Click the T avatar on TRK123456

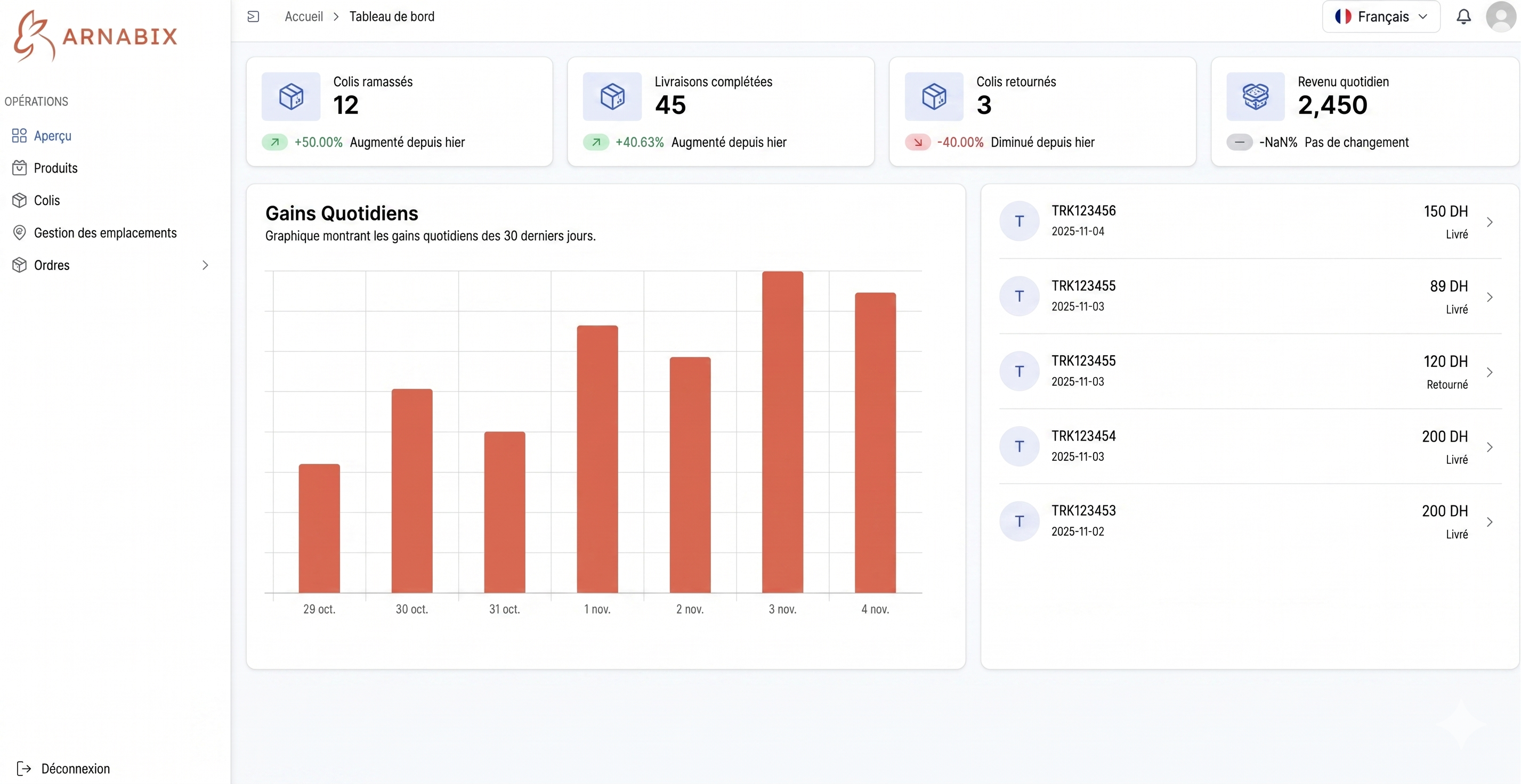coord(1020,220)
